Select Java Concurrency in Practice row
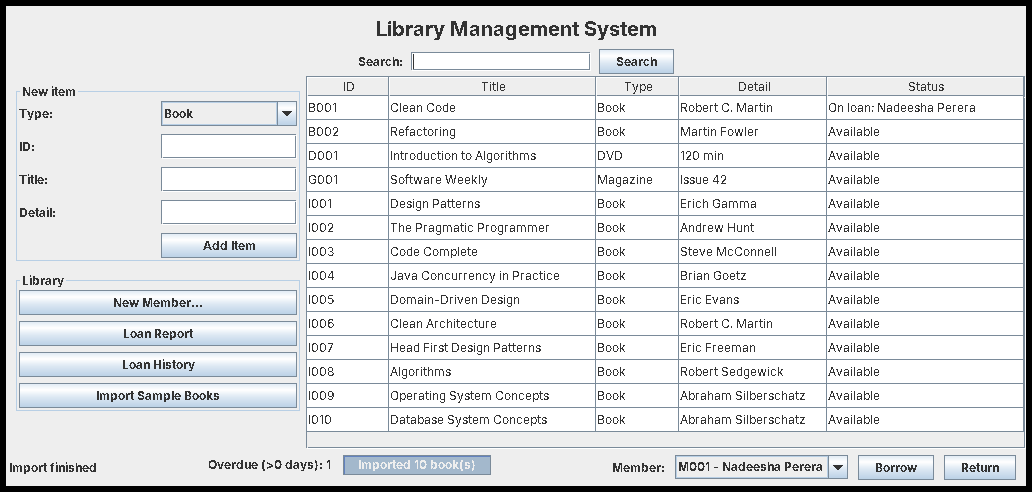The height and width of the screenshot is (492, 1032). 665,276
